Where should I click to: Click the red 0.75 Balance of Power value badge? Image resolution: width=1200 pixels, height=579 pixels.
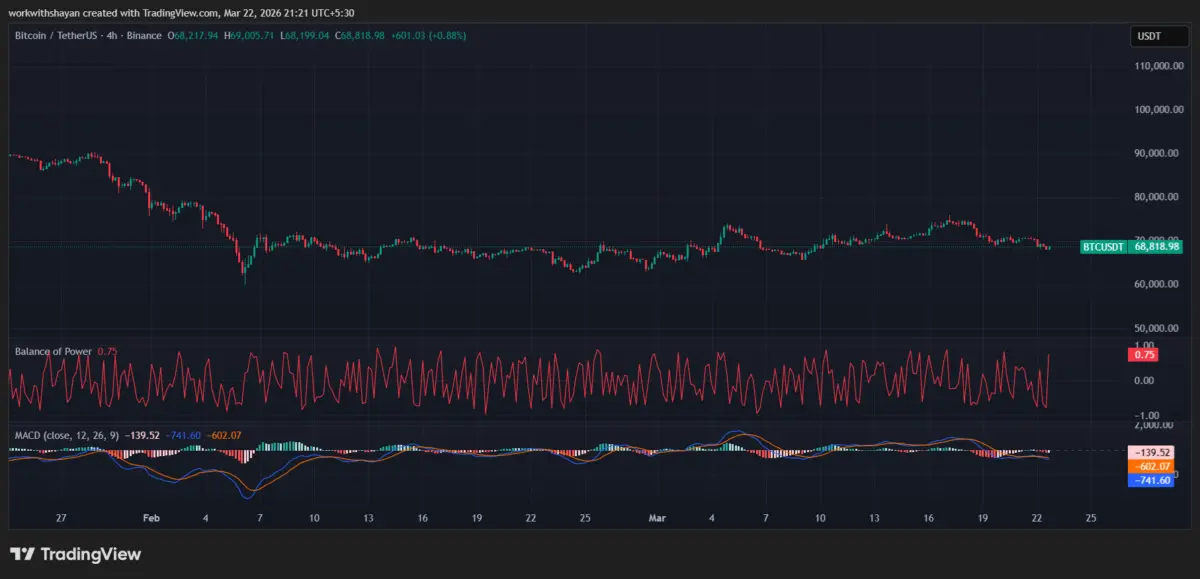1143,354
